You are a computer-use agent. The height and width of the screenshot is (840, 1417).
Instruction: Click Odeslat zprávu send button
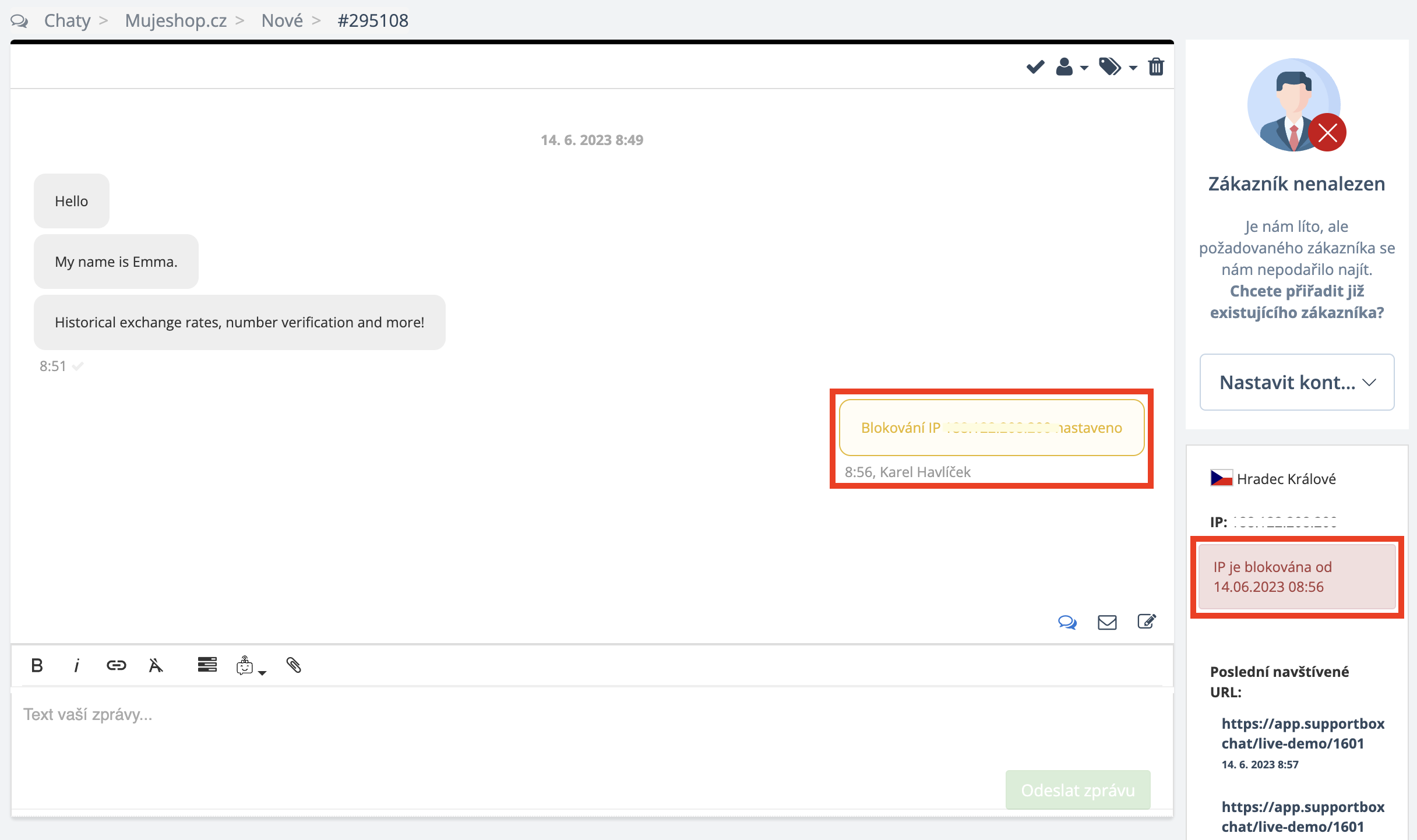pyautogui.click(x=1077, y=790)
